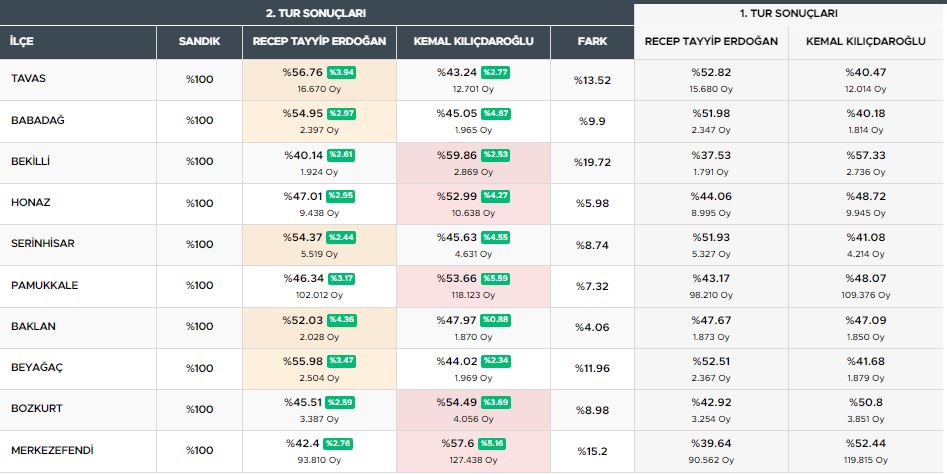This screenshot has width=947, height=474.
Task: Click the %100 sandık value in Tavas row
Action: [199, 80]
